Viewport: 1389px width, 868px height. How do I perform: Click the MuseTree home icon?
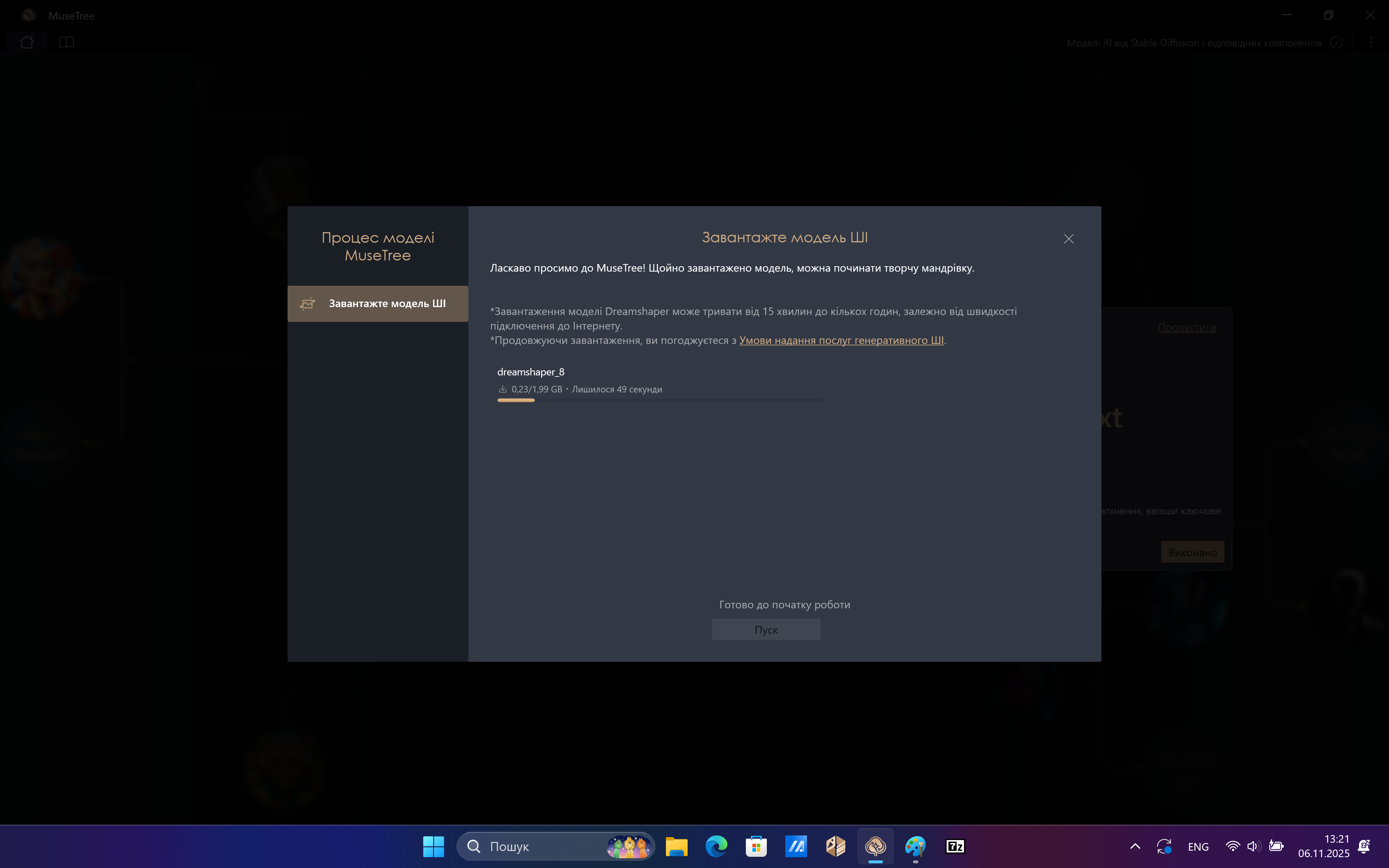click(26, 42)
